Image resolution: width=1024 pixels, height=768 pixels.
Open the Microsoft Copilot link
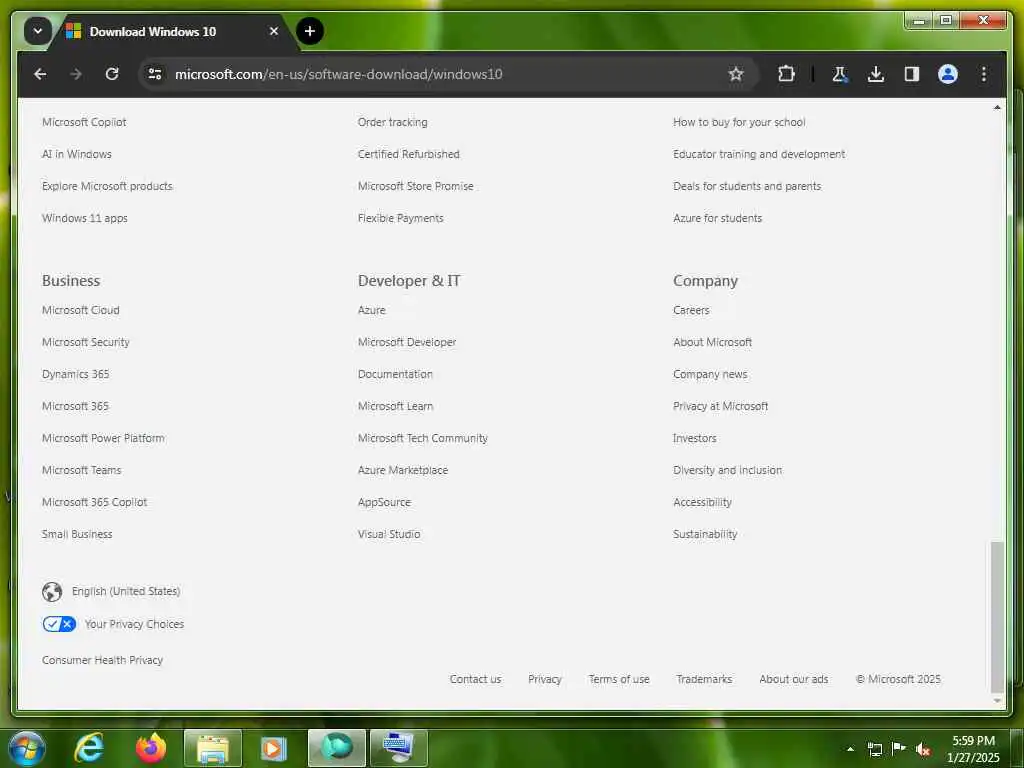(84, 122)
